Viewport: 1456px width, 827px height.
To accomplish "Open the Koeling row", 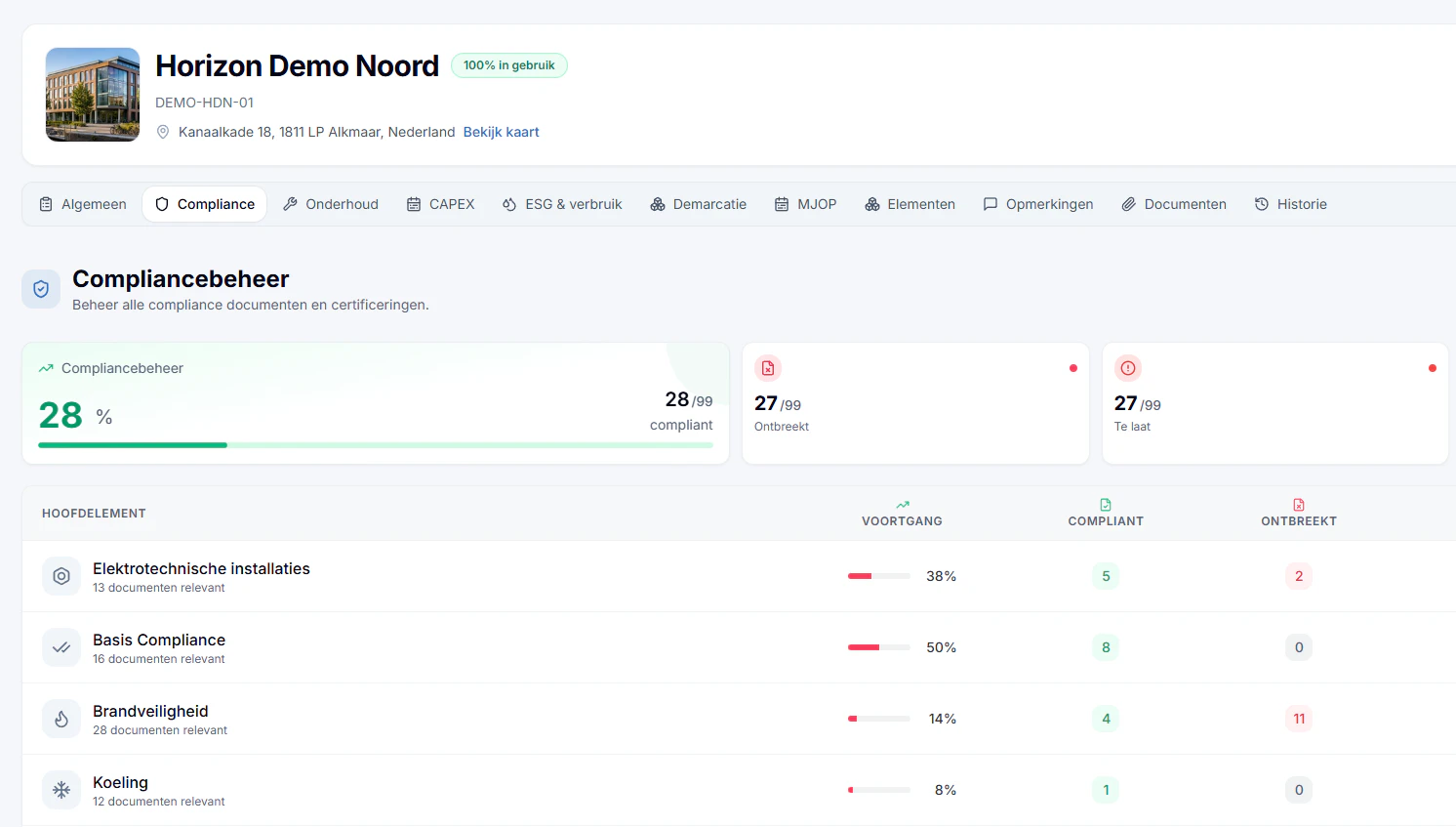I will click(x=739, y=790).
